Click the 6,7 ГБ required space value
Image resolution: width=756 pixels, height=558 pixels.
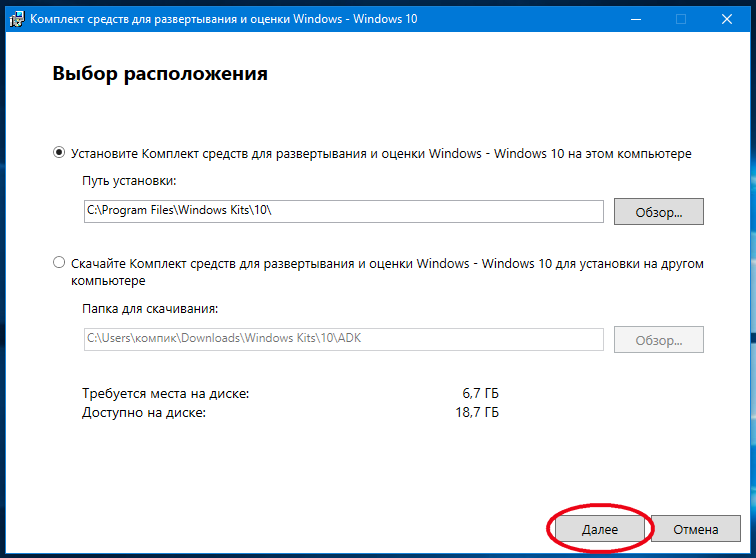tap(480, 394)
